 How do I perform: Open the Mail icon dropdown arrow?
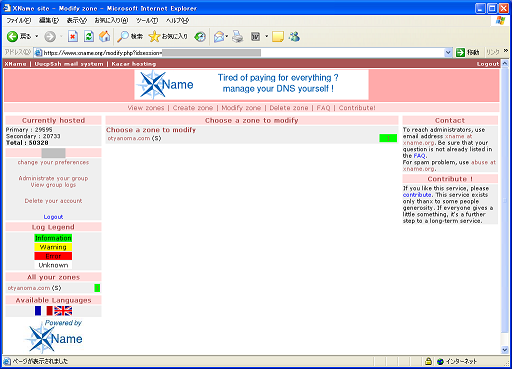227,36
